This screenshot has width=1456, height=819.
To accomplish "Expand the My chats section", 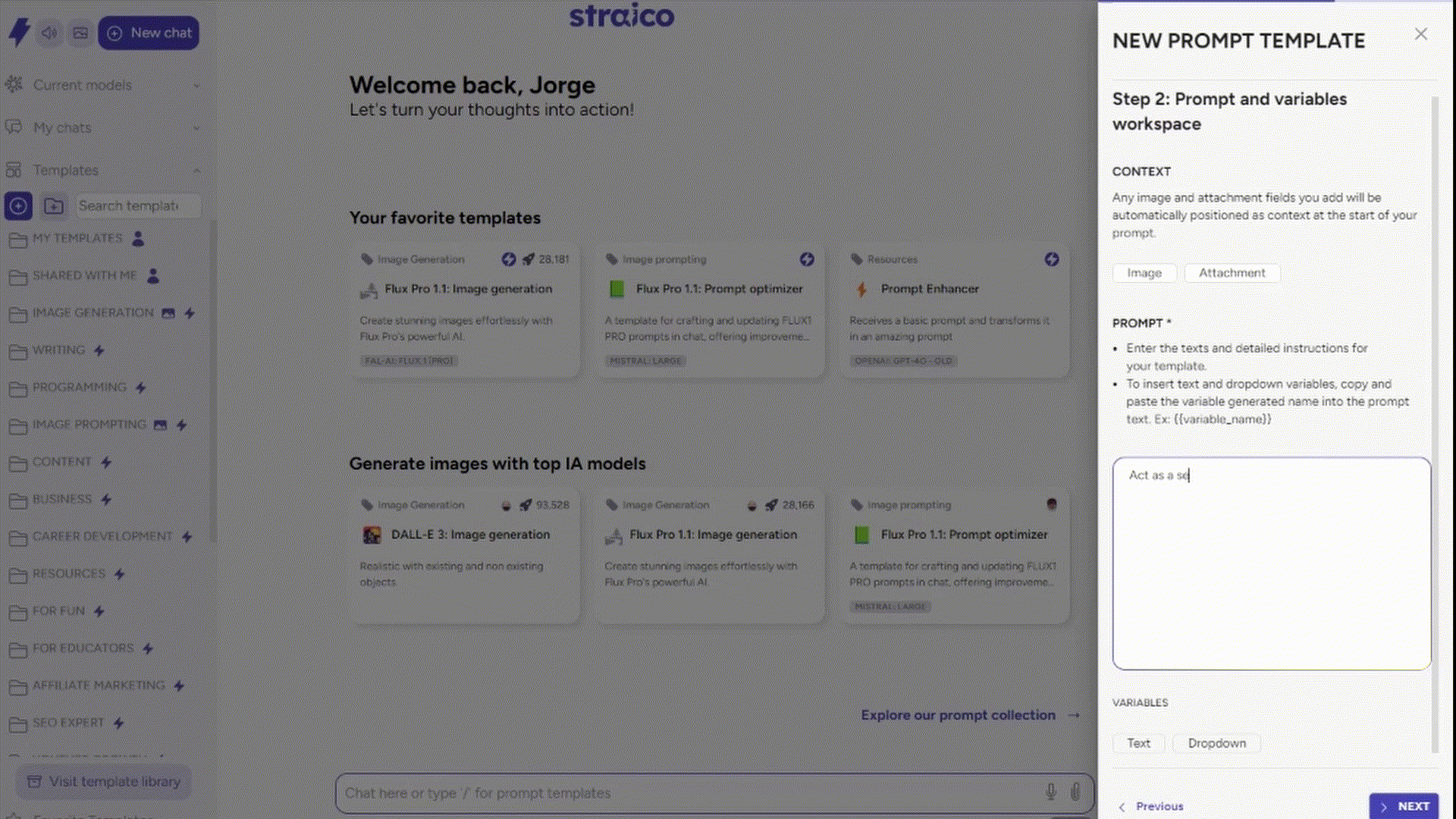I will 103,127.
